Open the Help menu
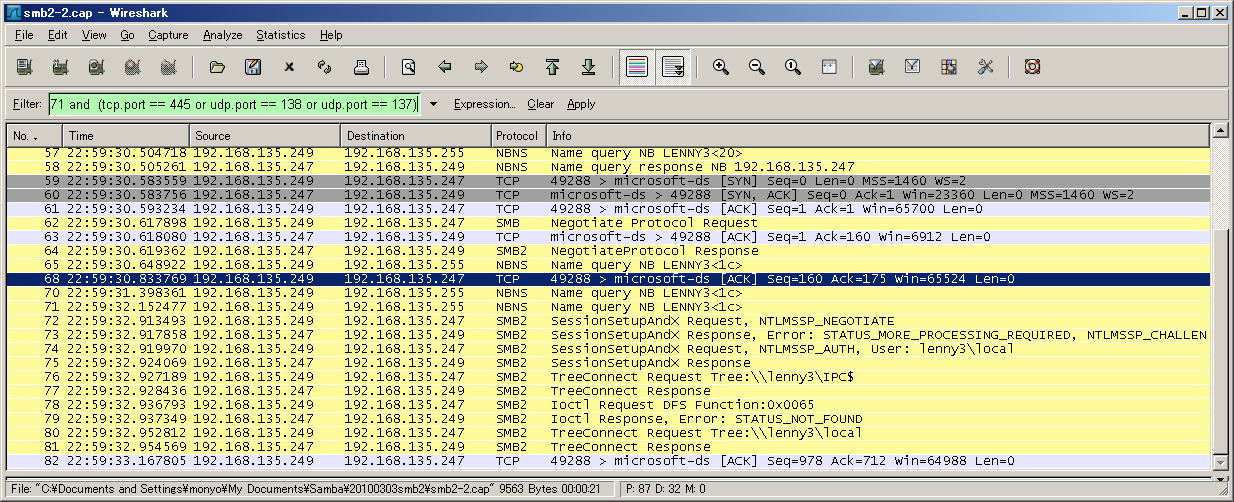This screenshot has height=502, width=1234. coord(331,35)
